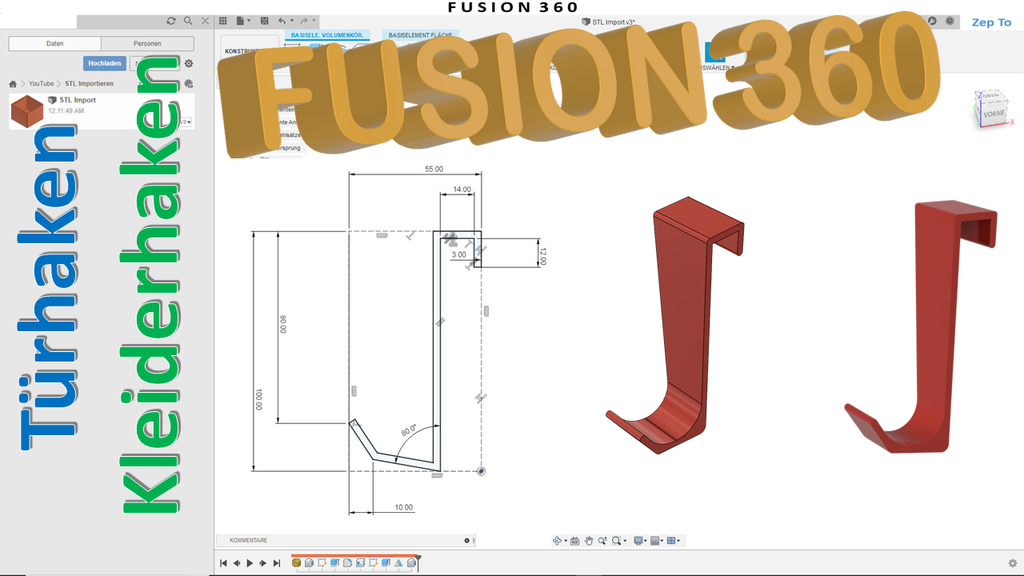This screenshot has width=1024, height=576.
Task: Step the timeline back one feature
Action: pyautogui.click(x=236, y=563)
